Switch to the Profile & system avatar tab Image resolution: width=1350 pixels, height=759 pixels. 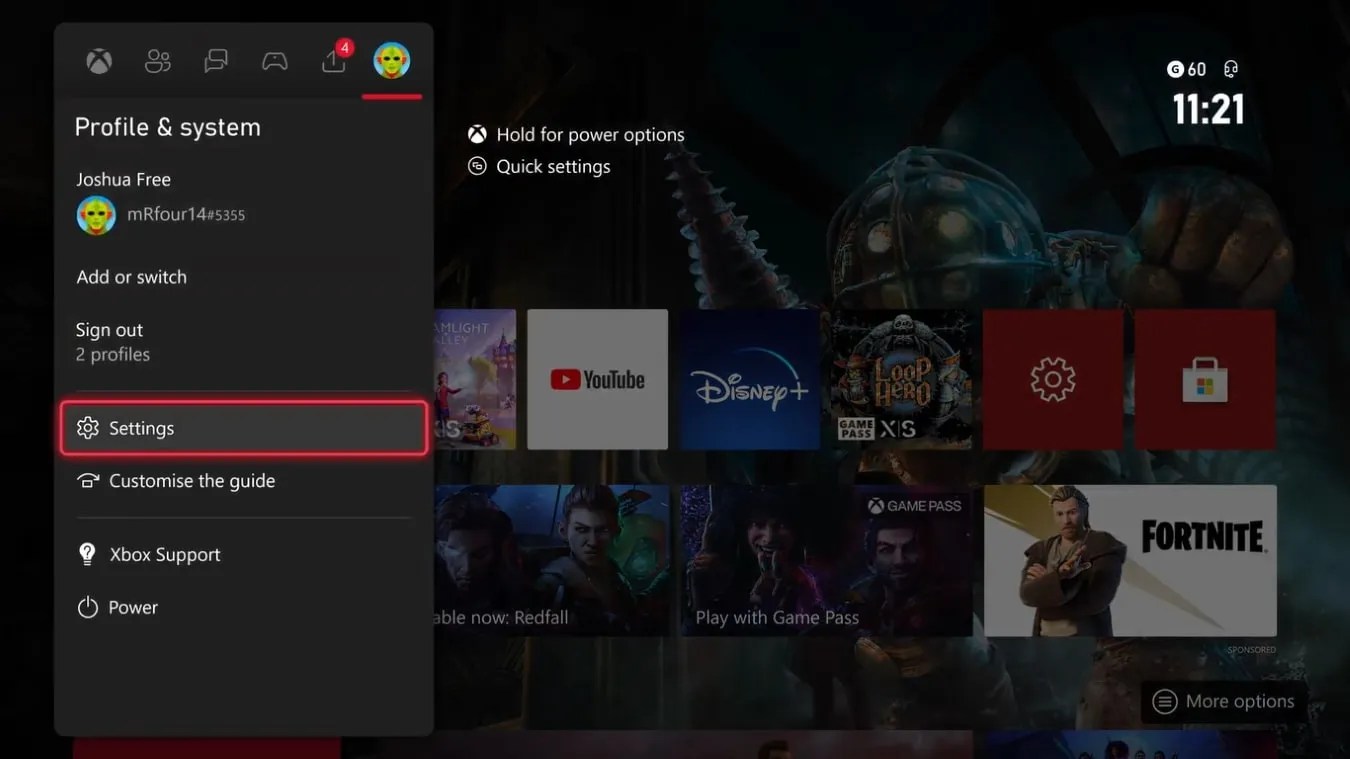pyautogui.click(x=392, y=60)
